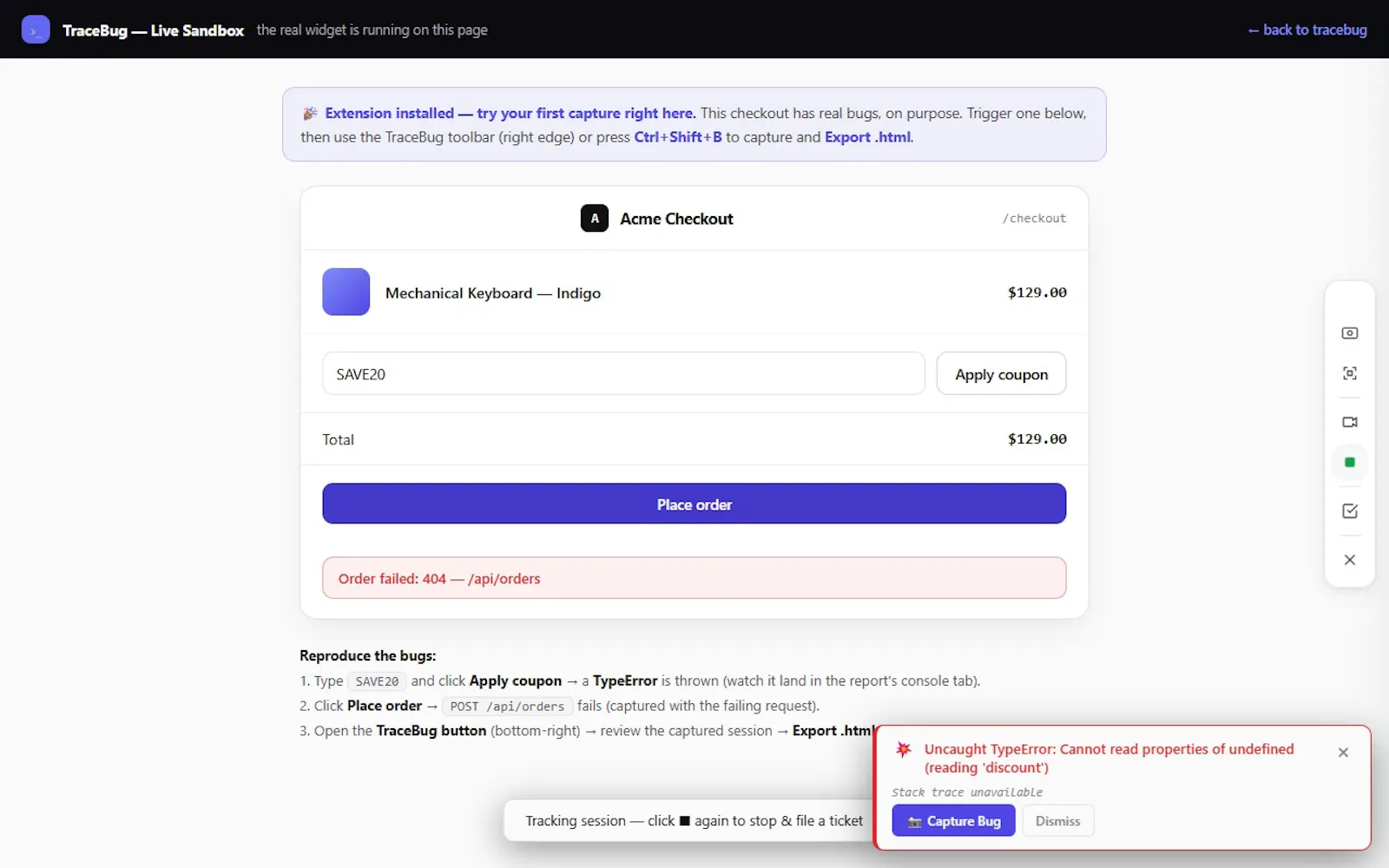Click the Acme 'A' logo badge

[595, 219]
